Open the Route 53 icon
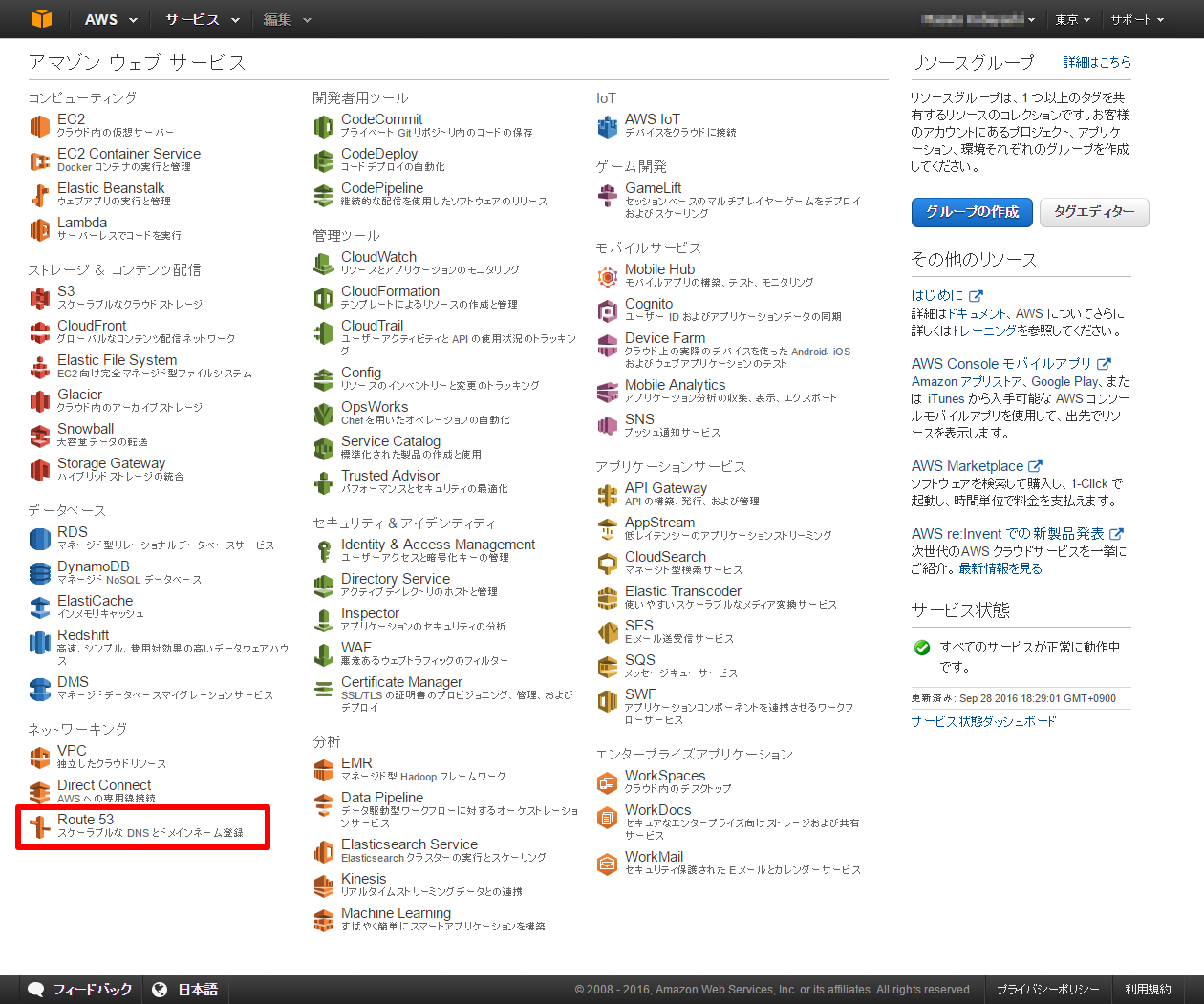 click(x=39, y=826)
